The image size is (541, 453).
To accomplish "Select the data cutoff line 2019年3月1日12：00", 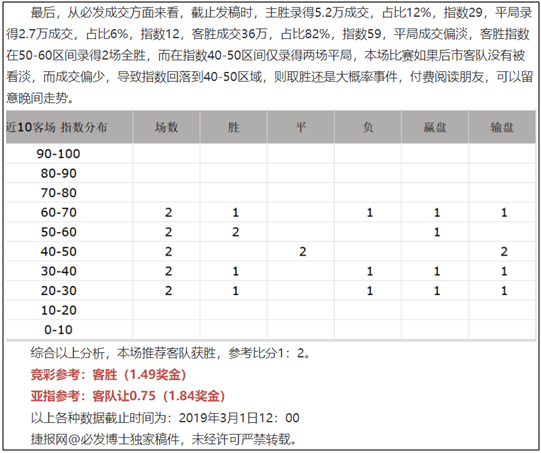I will pyautogui.click(x=165, y=418).
